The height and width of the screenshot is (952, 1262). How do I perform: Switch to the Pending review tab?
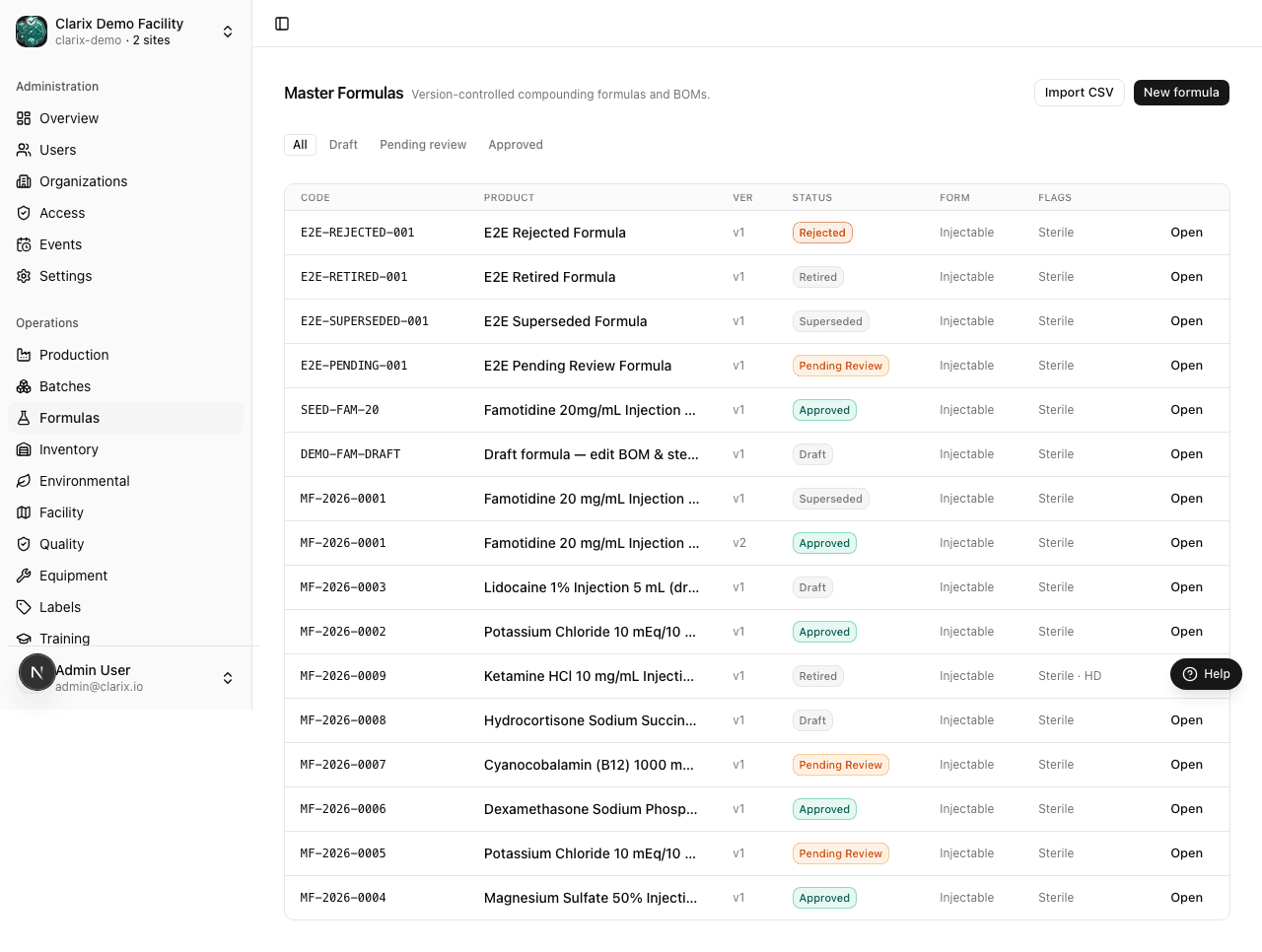pyautogui.click(x=423, y=145)
